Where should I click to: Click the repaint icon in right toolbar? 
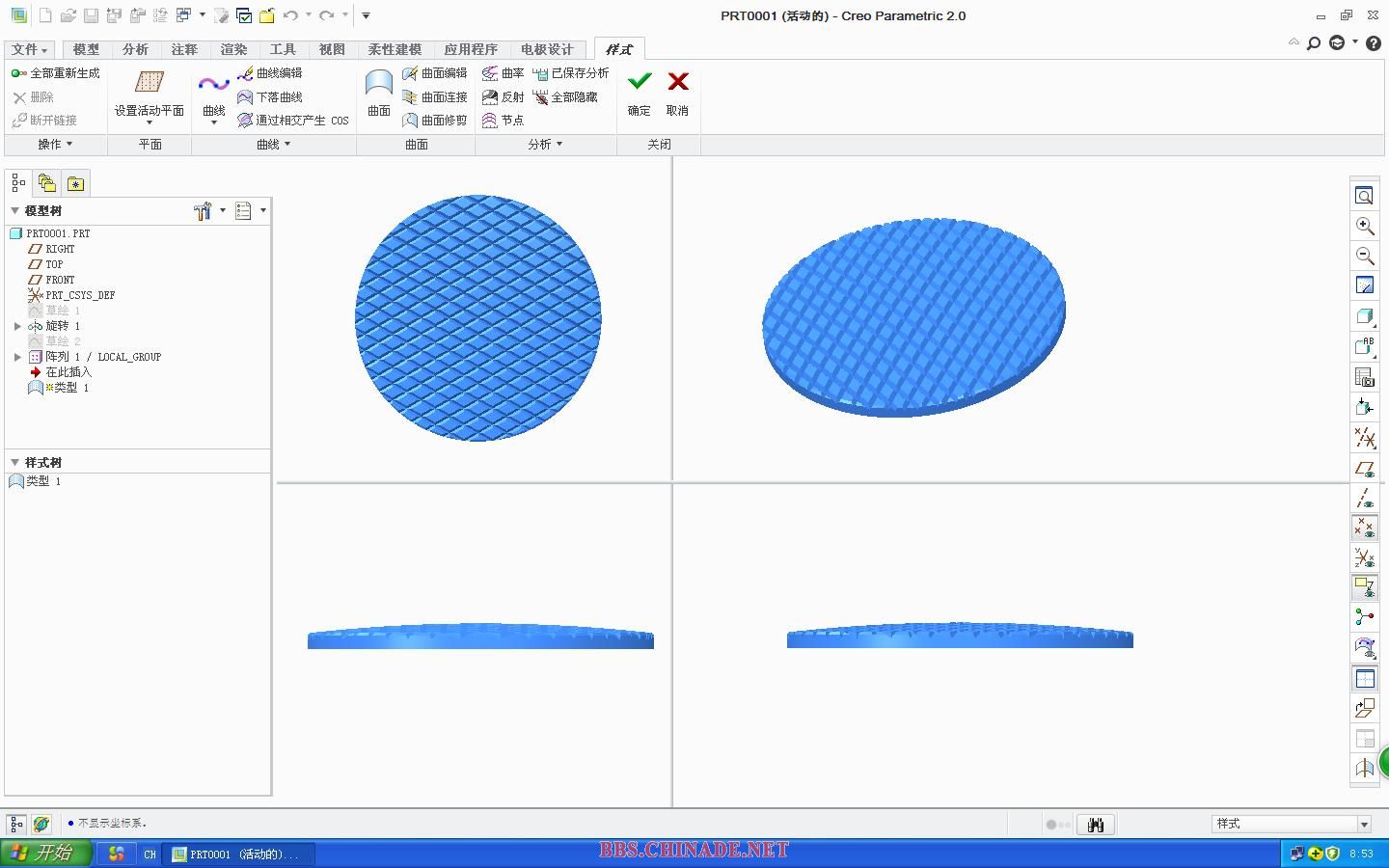tap(1364, 285)
